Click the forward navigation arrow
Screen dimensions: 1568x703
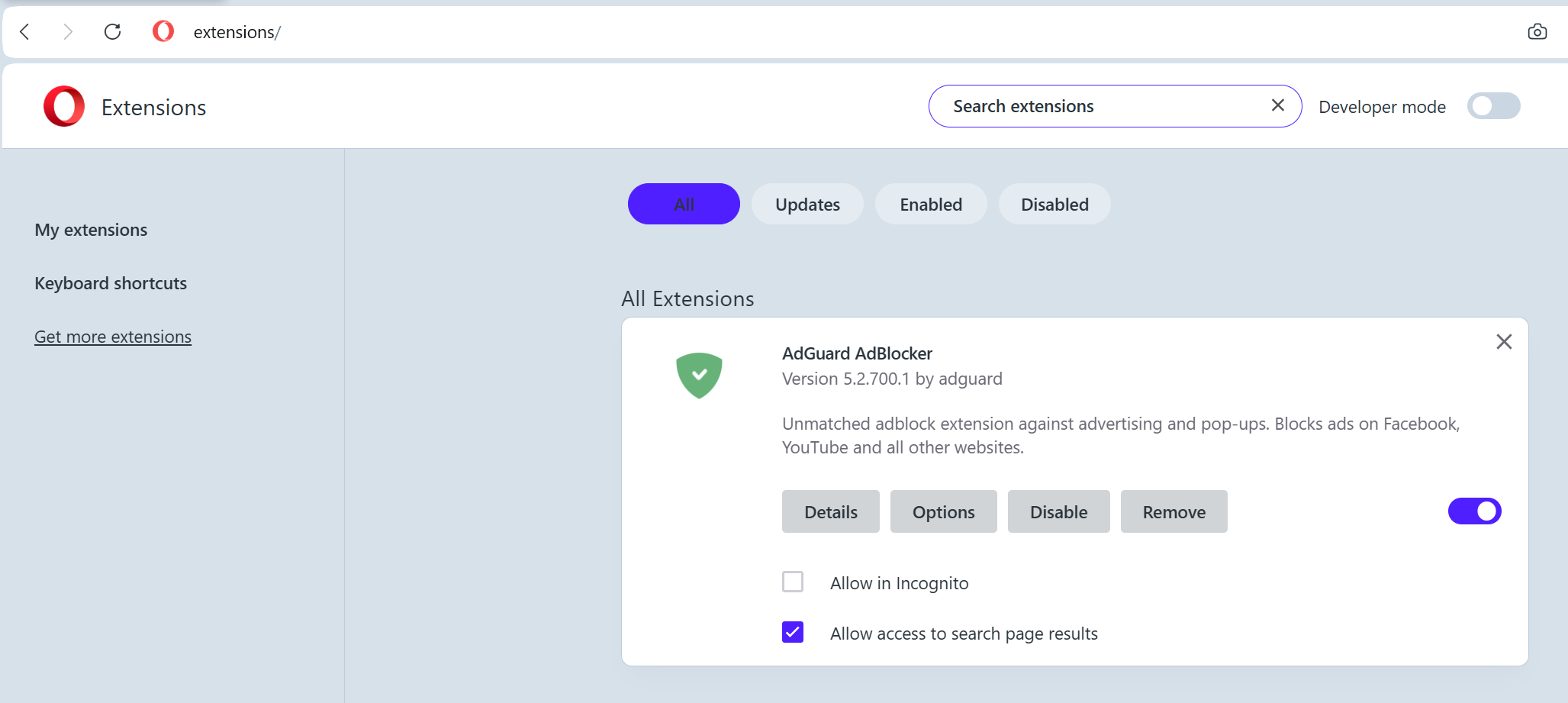(x=68, y=32)
